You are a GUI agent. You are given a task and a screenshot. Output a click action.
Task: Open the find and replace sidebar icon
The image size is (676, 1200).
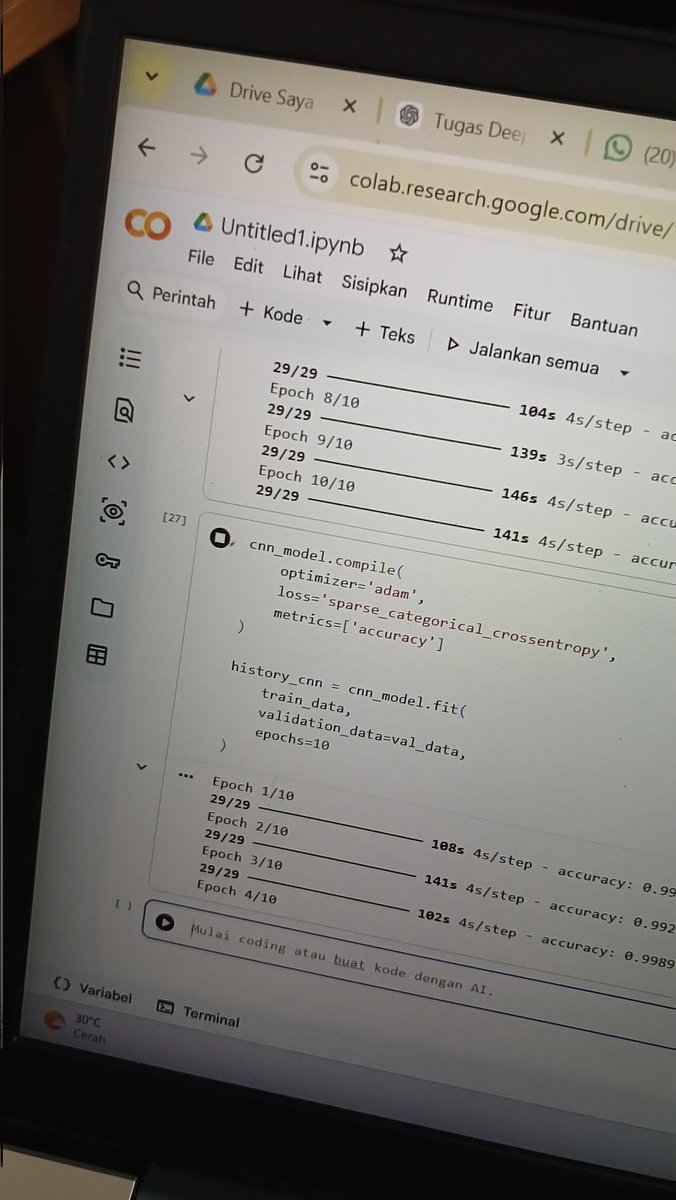(125, 410)
